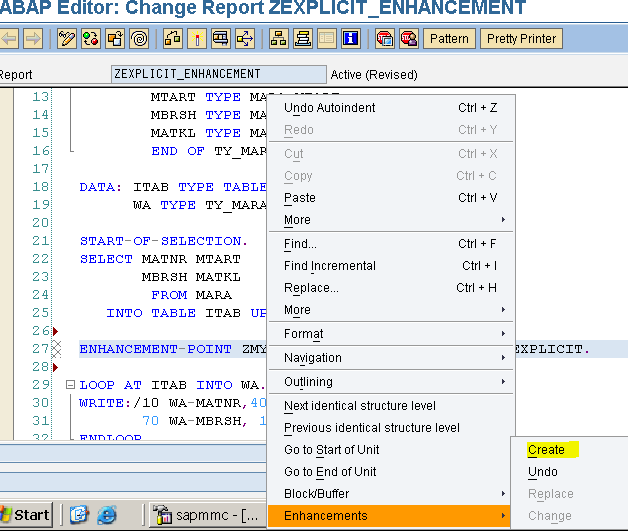Image resolution: width=628 pixels, height=531 pixels.
Task: Open the Block/Buffer submenu
Action: pos(391,494)
